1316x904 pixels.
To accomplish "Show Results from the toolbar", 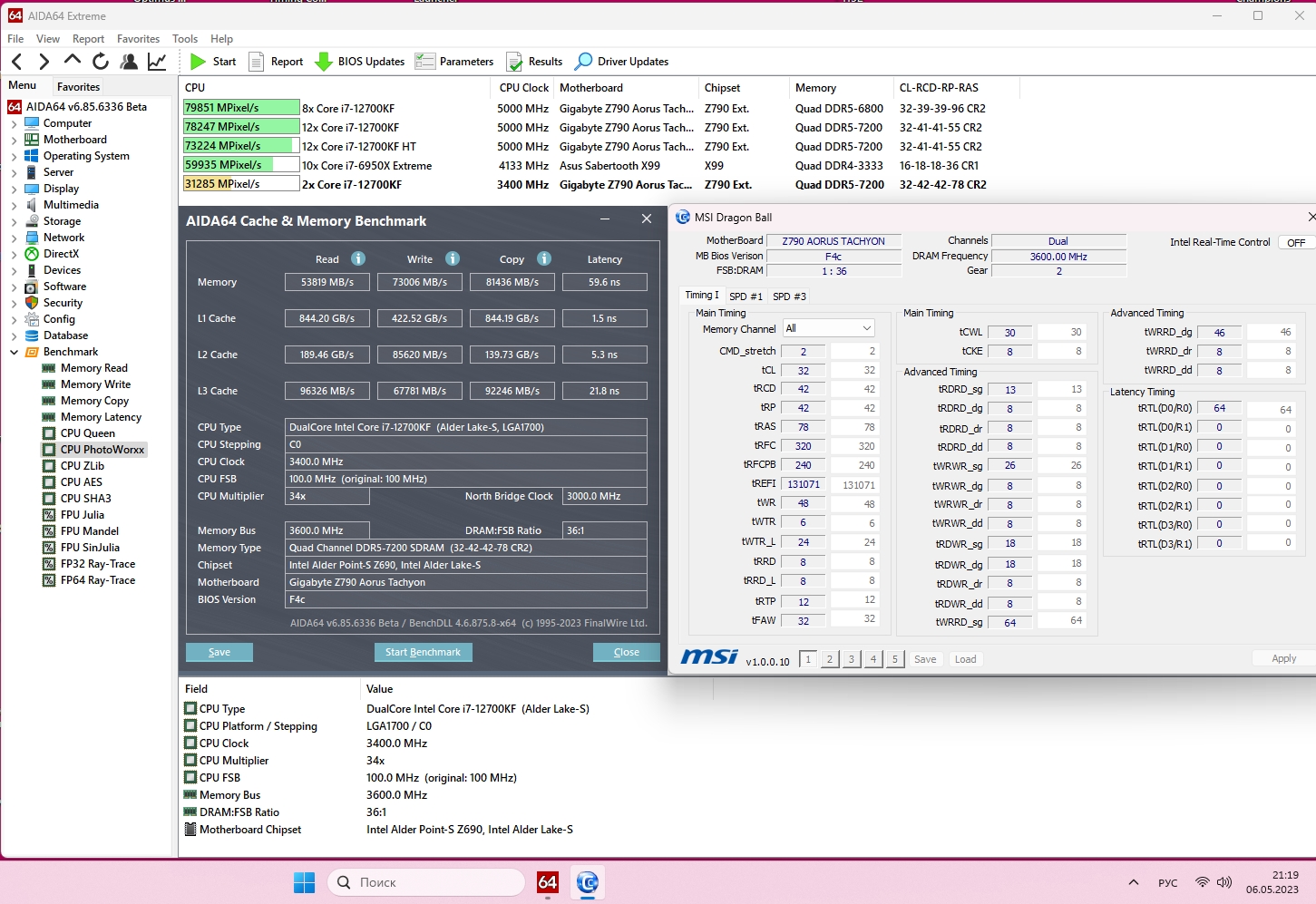I will (x=534, y=62).
